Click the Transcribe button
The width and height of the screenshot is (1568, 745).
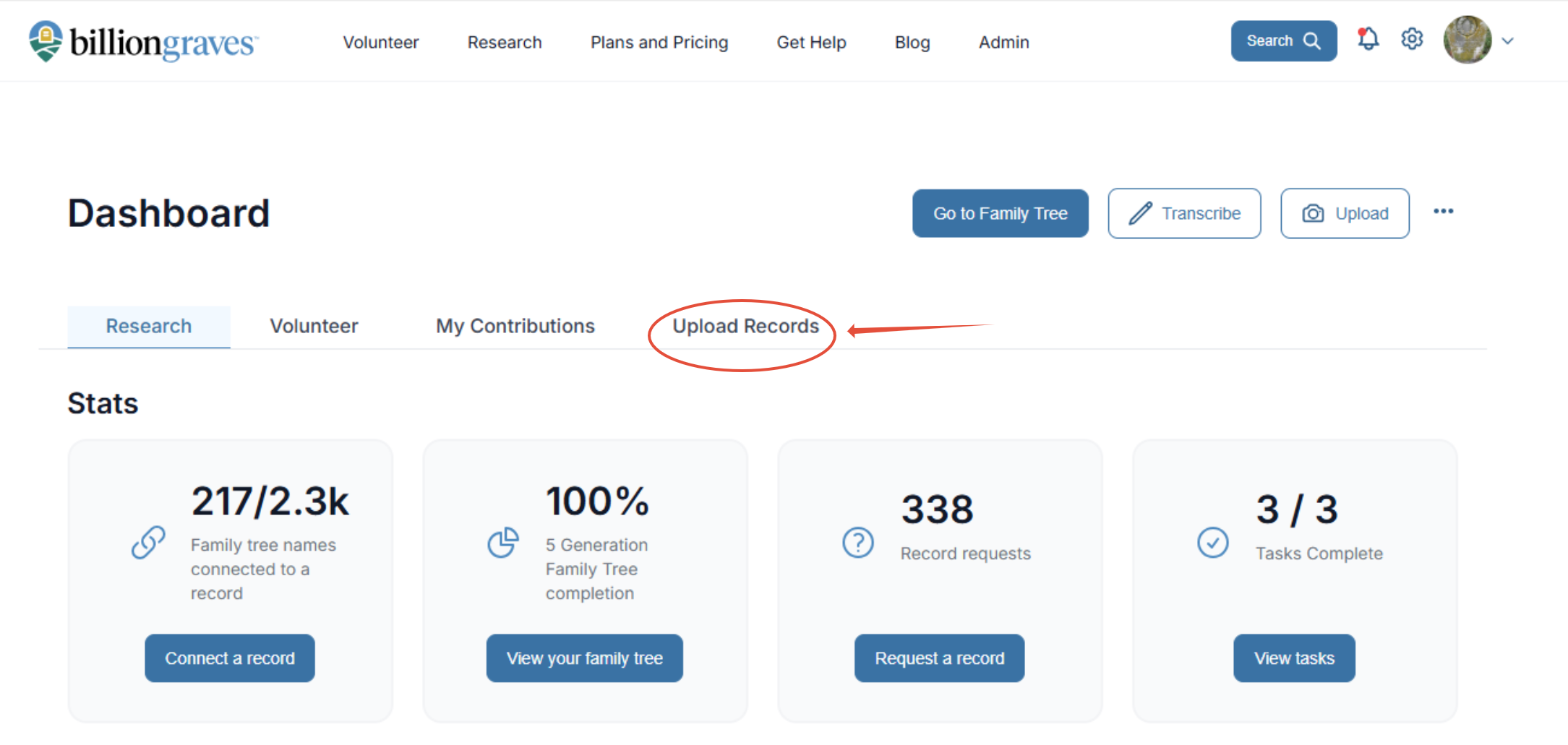(1184, 213)
